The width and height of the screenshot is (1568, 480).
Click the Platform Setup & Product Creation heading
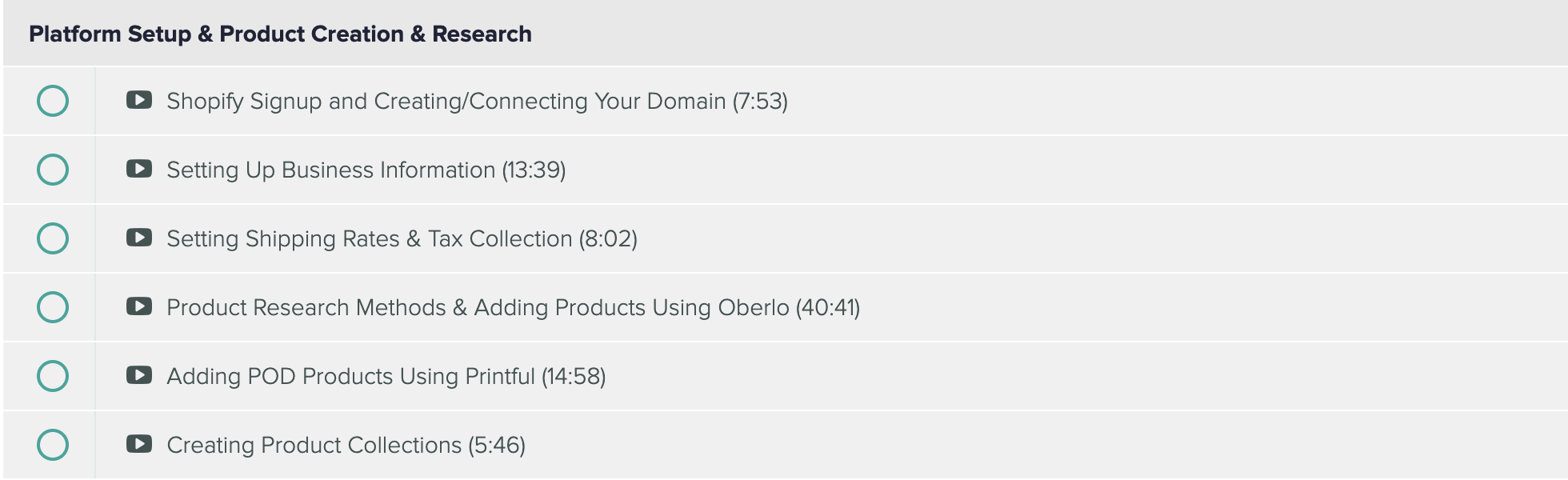tap(280, 34)
